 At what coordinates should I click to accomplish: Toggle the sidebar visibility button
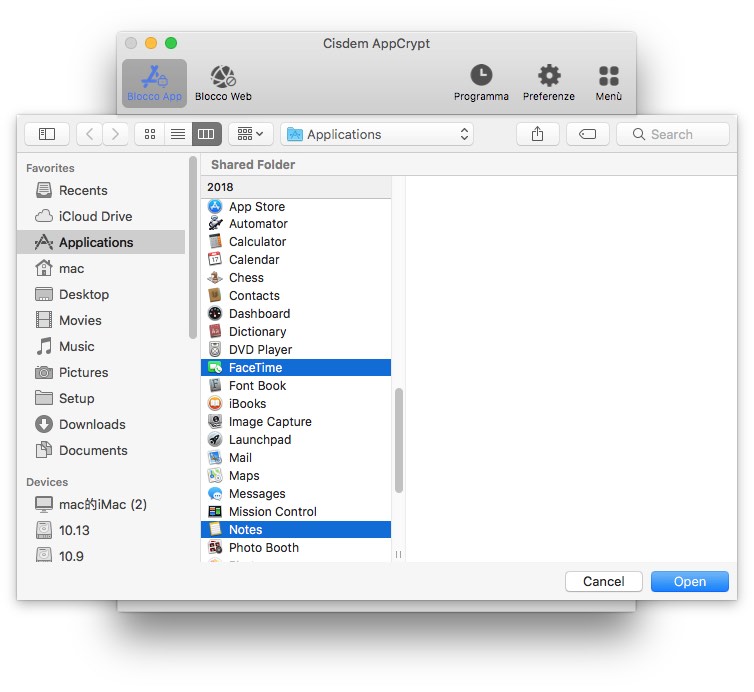click(x=47, y=134)
